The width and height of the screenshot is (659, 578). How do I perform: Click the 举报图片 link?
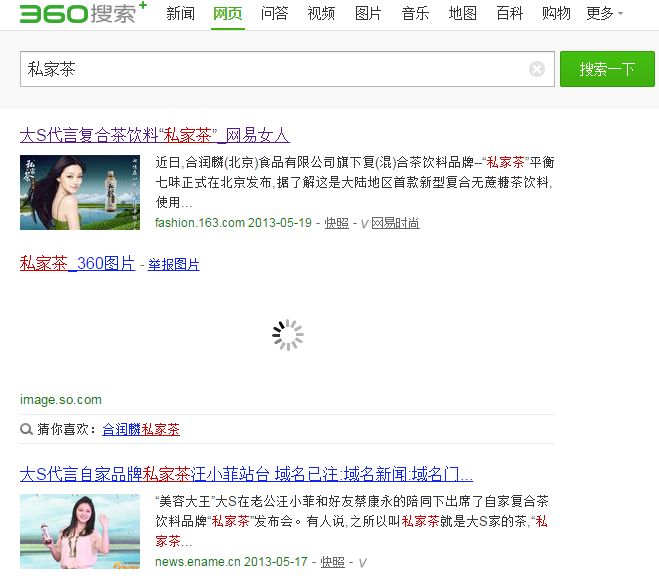coord(174,264)
